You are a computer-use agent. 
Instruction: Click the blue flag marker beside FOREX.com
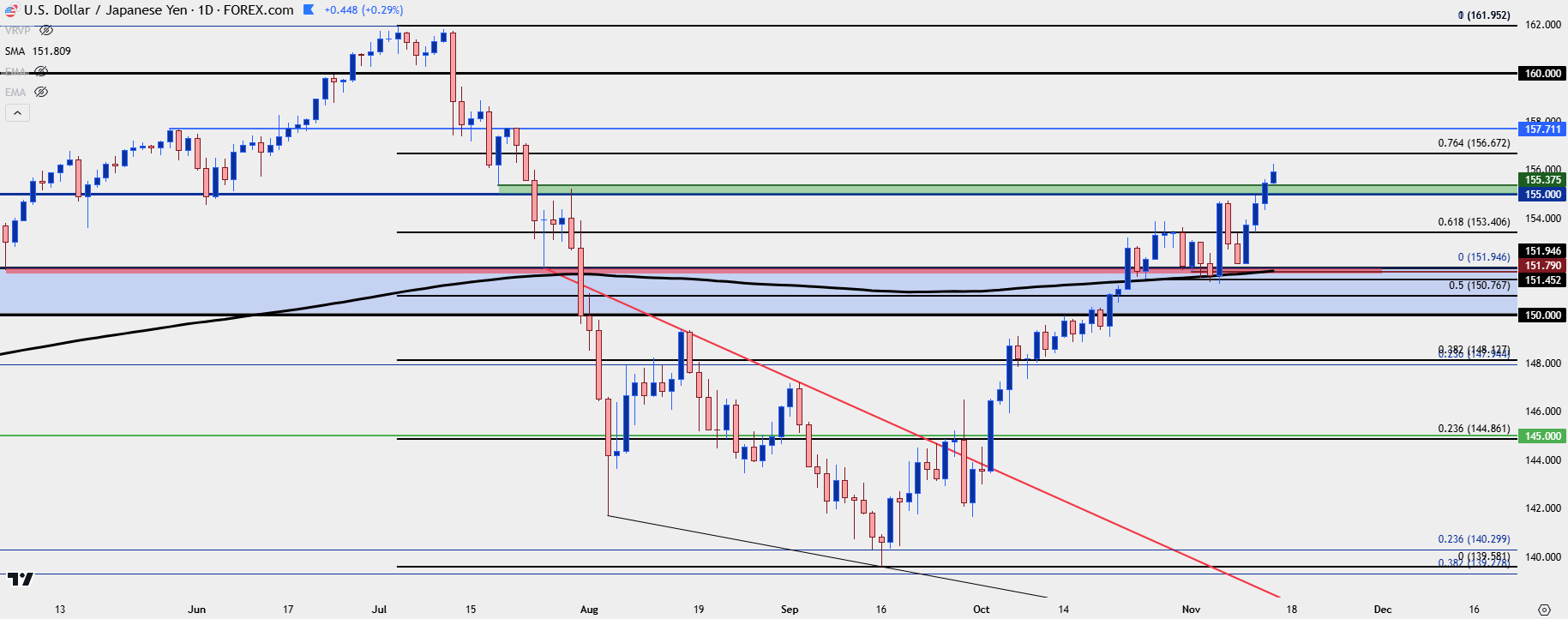pos(309,10)
